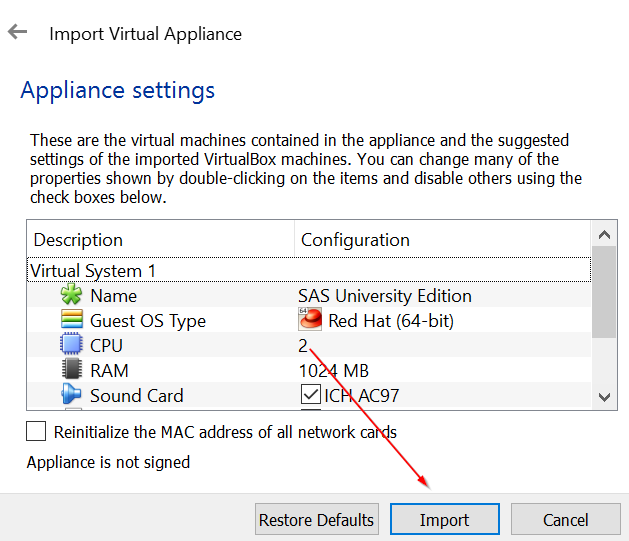Image resolution: width=629 pixels, height=541 pixels.
Task: Click the RAM memory icon
Action: pos(71,371)
